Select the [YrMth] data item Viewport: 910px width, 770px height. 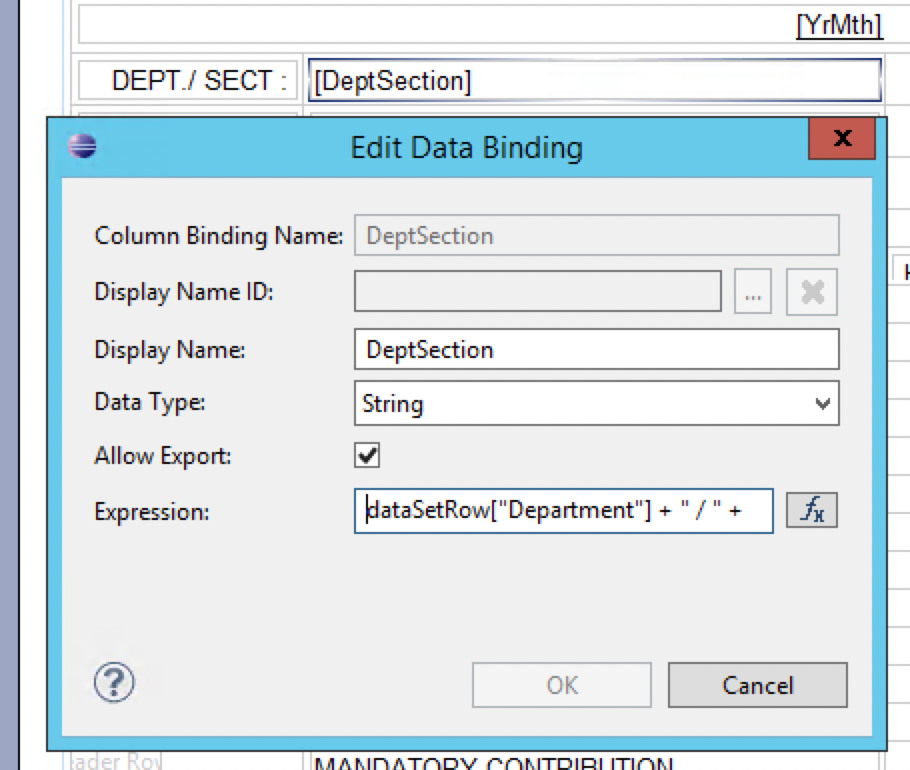pyautogui.click(x=838, y=25)
